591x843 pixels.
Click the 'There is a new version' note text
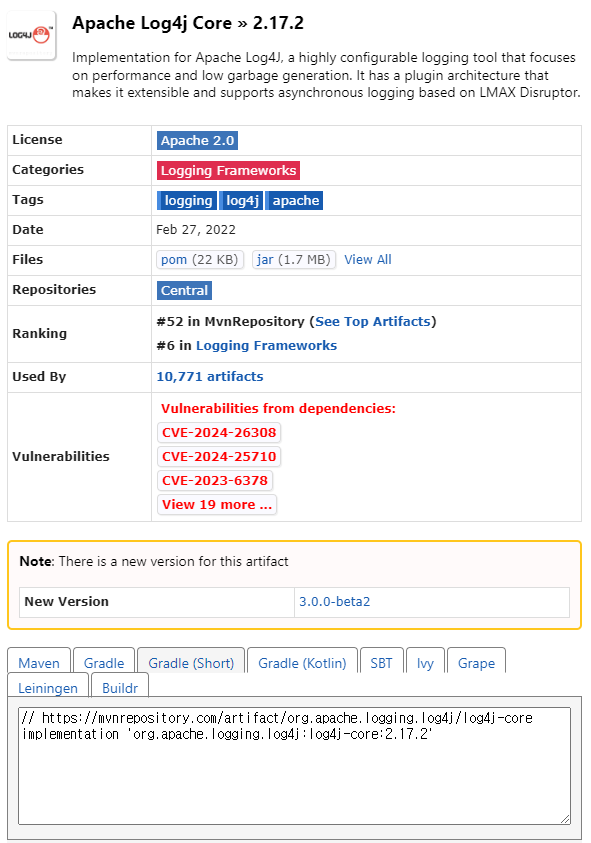tap(174, 561)
